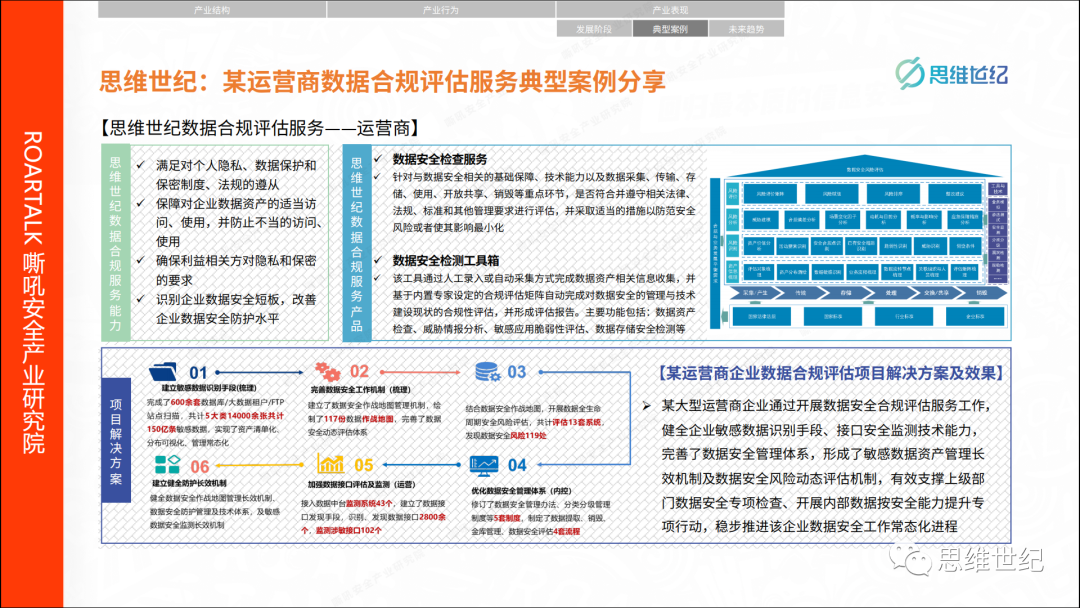Click the 采集/产生 arrow in the diagram
The image size is (1080, 608).
pos(756,293)
